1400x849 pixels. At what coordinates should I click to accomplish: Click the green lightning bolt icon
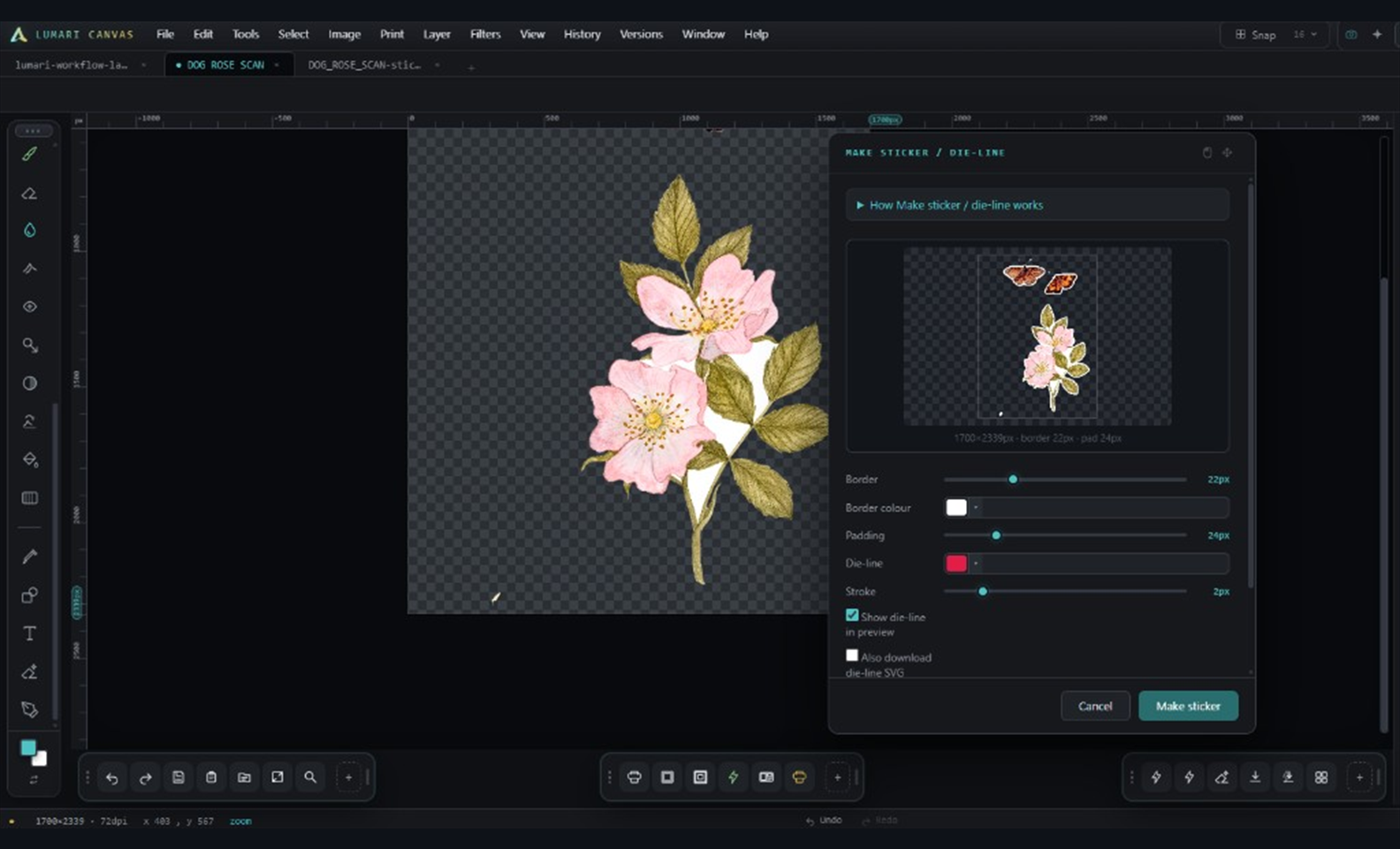[x=733, y=777]
